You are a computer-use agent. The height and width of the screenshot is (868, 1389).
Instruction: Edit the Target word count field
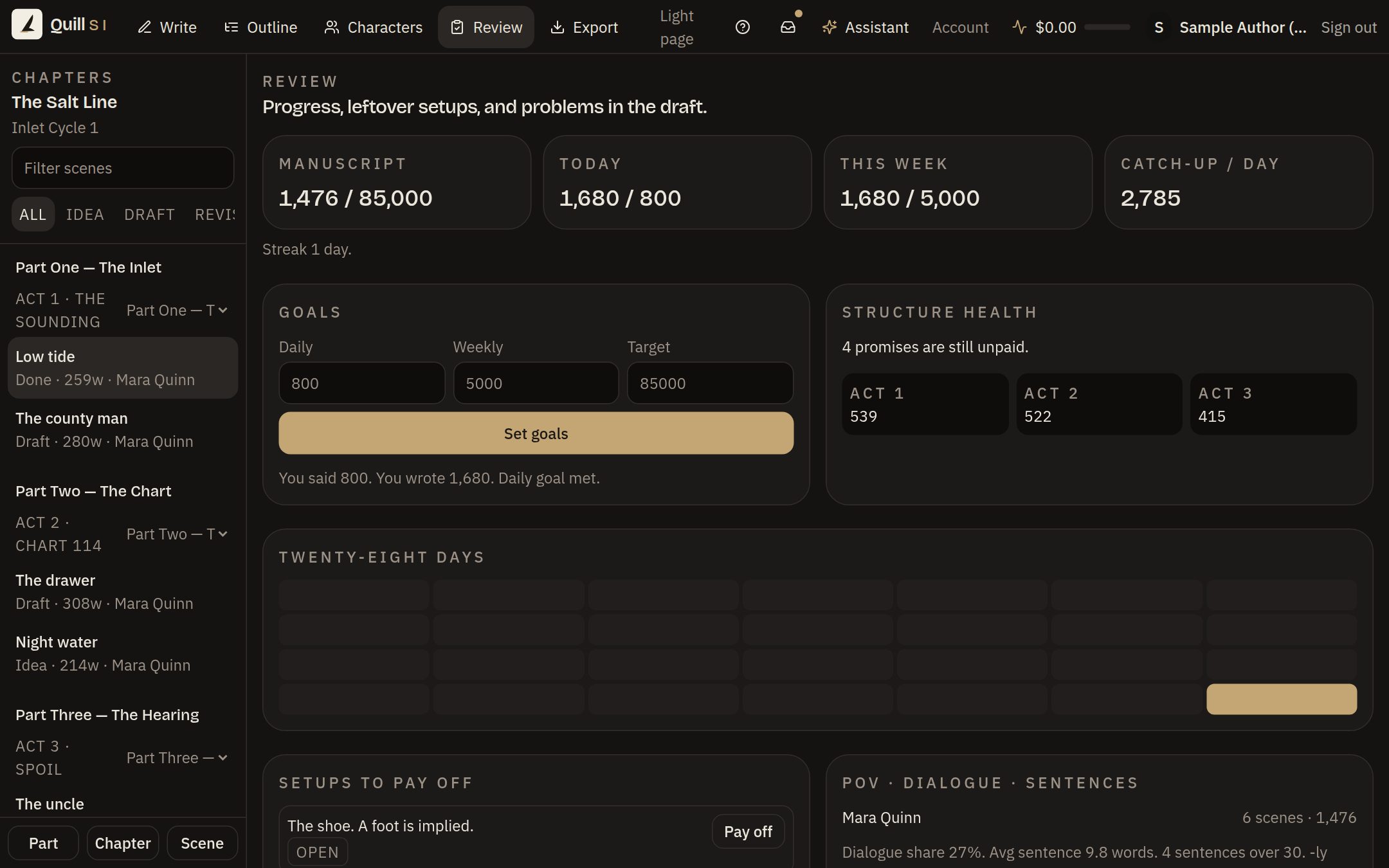pos(710,383)
